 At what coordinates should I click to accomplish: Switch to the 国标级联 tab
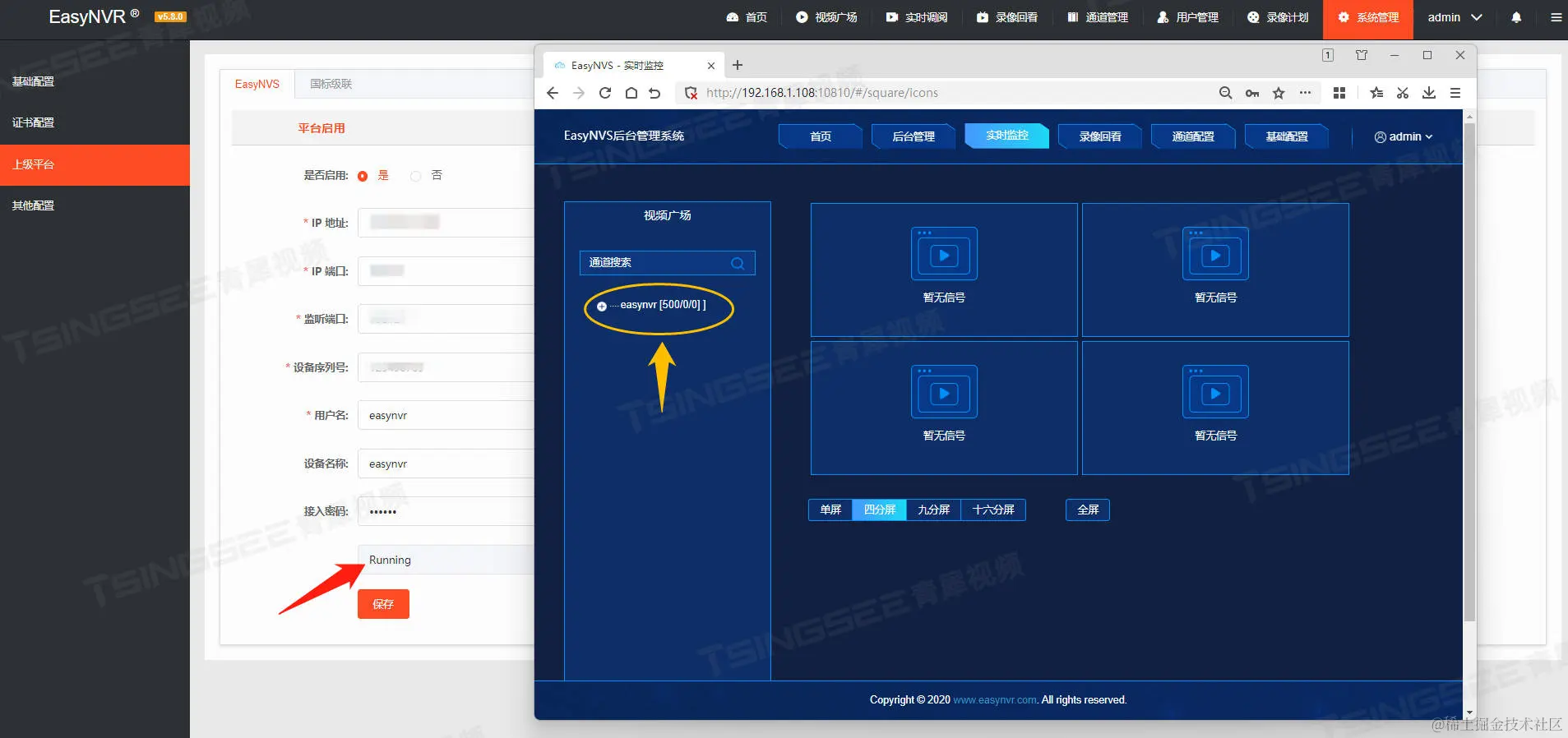click(x=331, y=84)
